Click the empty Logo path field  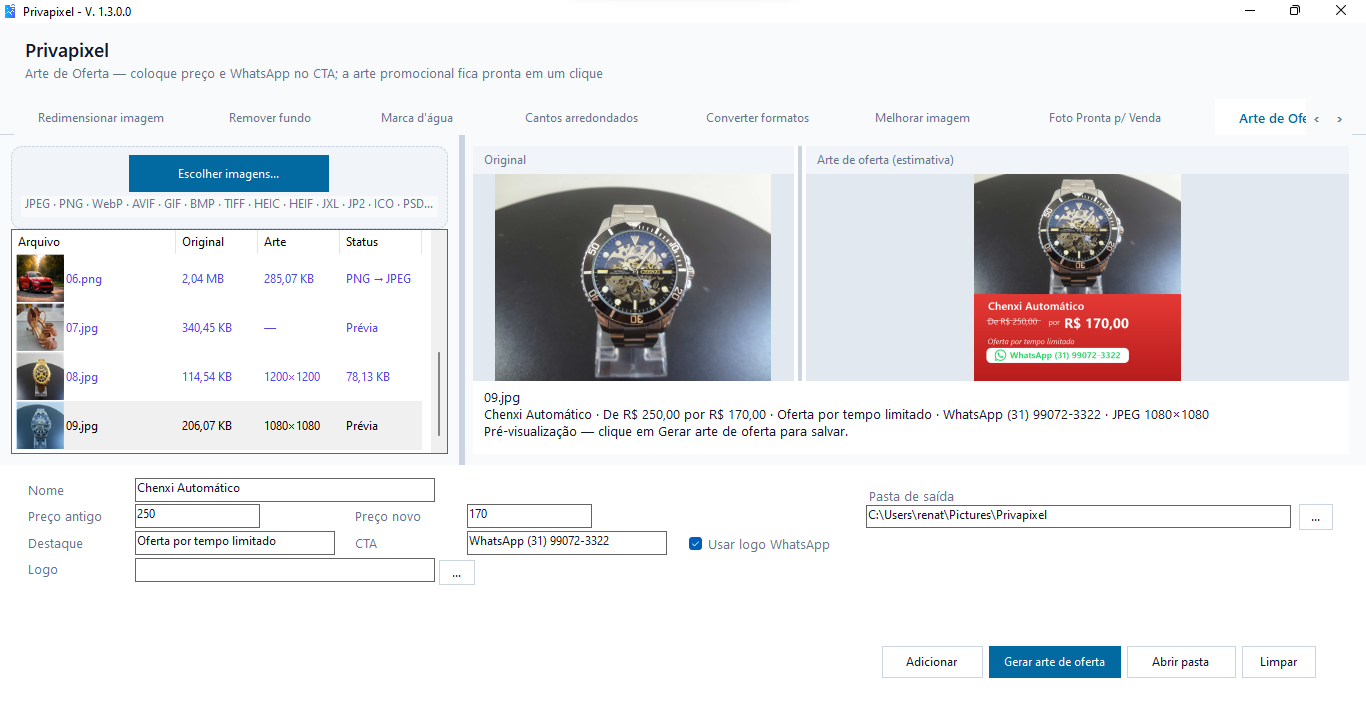point(285,570)
